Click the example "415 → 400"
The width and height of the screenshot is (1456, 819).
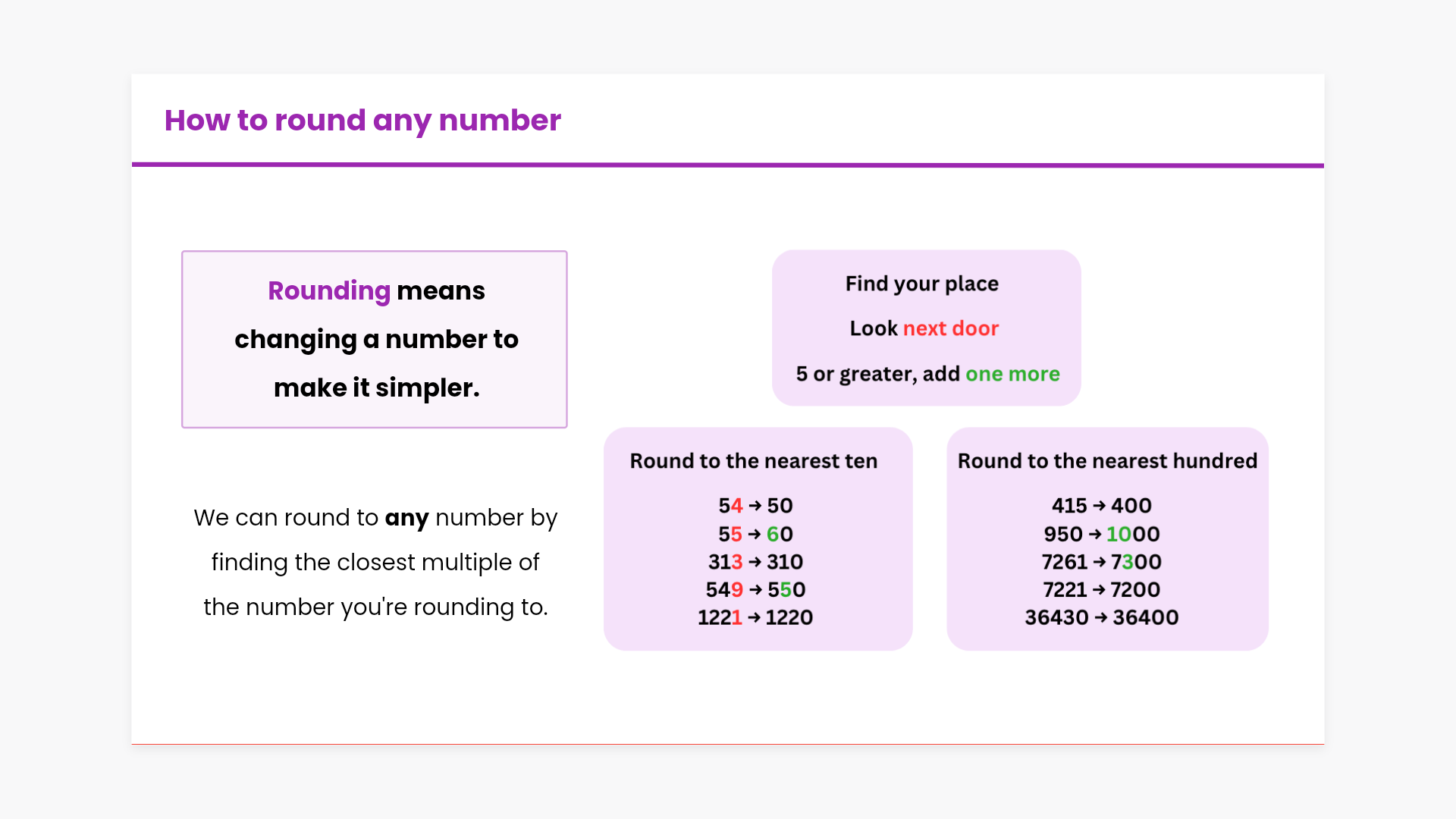click(1101, 506)
